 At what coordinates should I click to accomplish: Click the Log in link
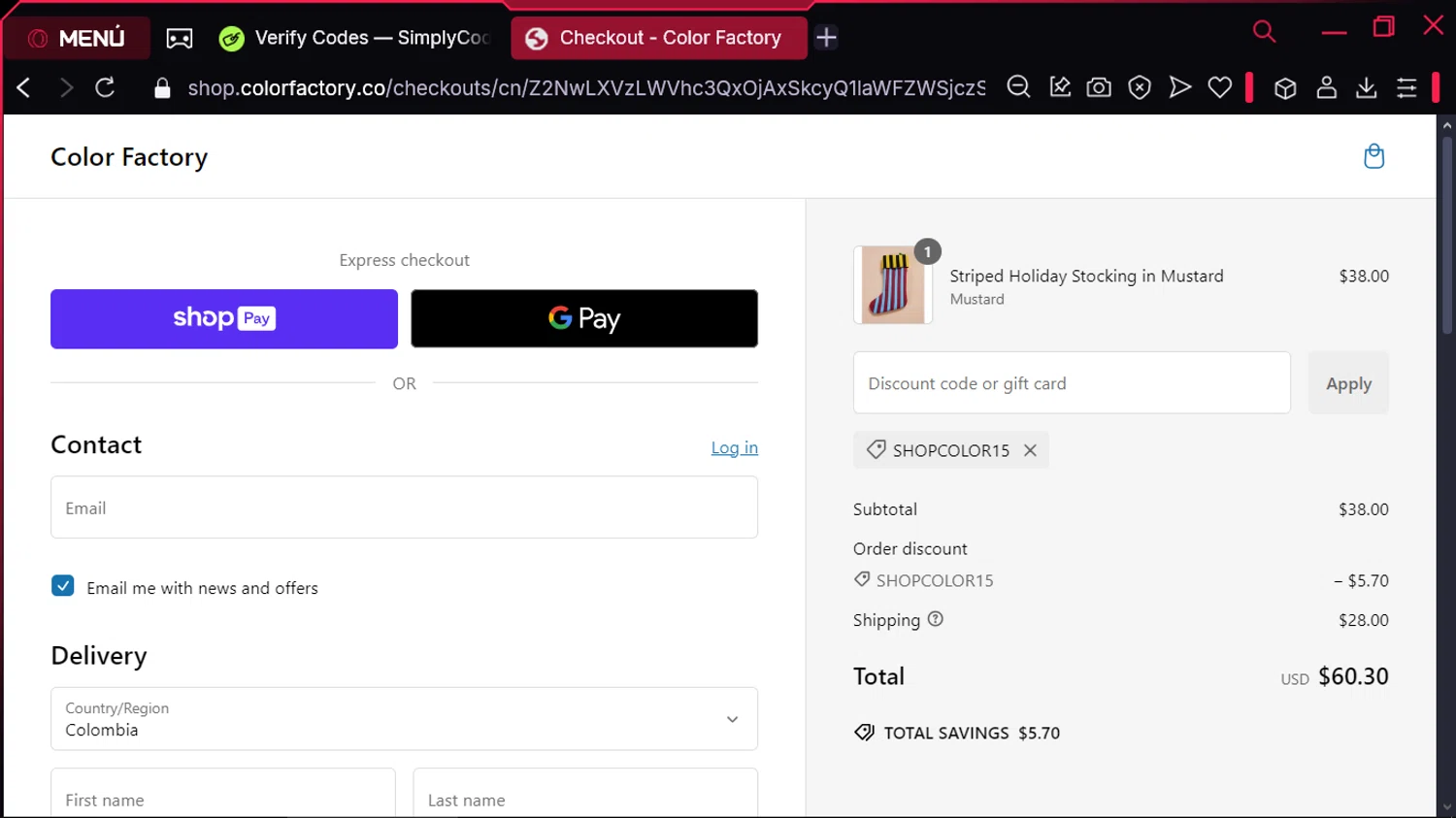pyautogui.click(x=734, y=447)
